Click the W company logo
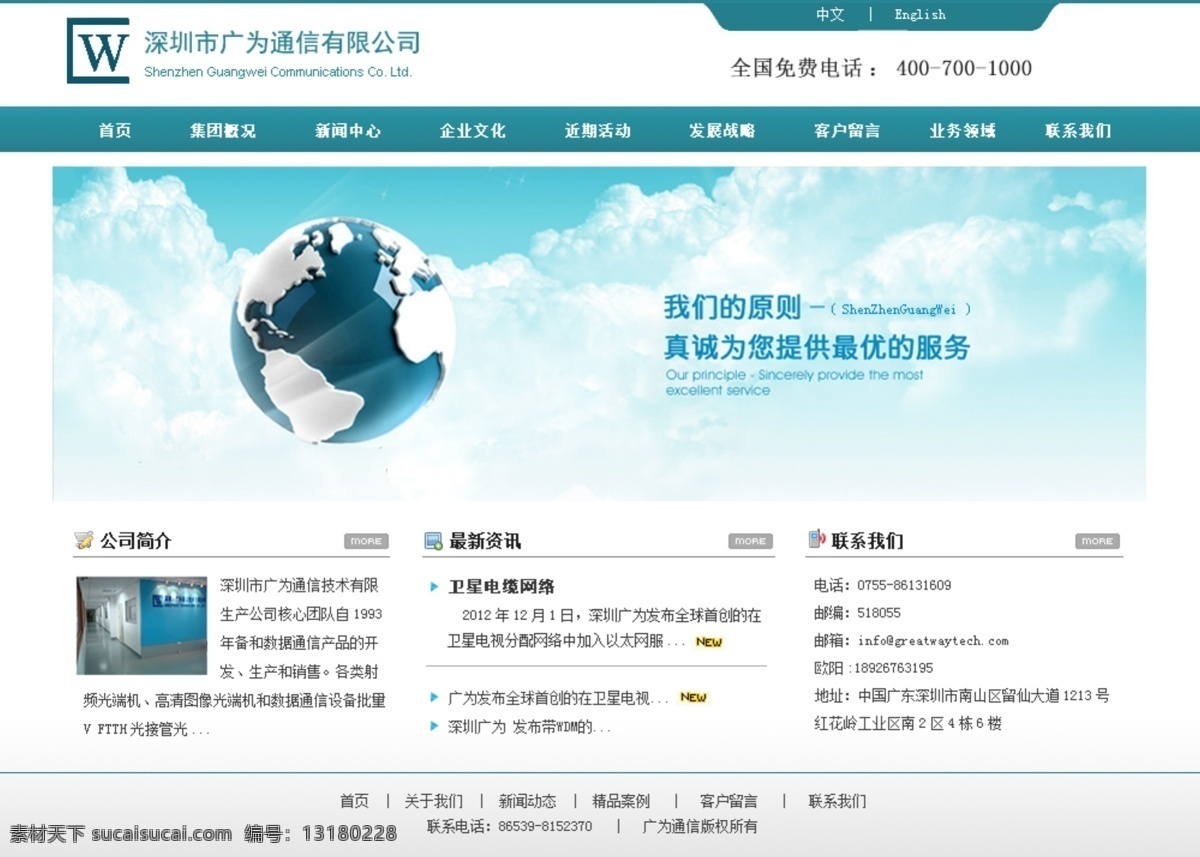The image size is (1200, 857). 98,50
